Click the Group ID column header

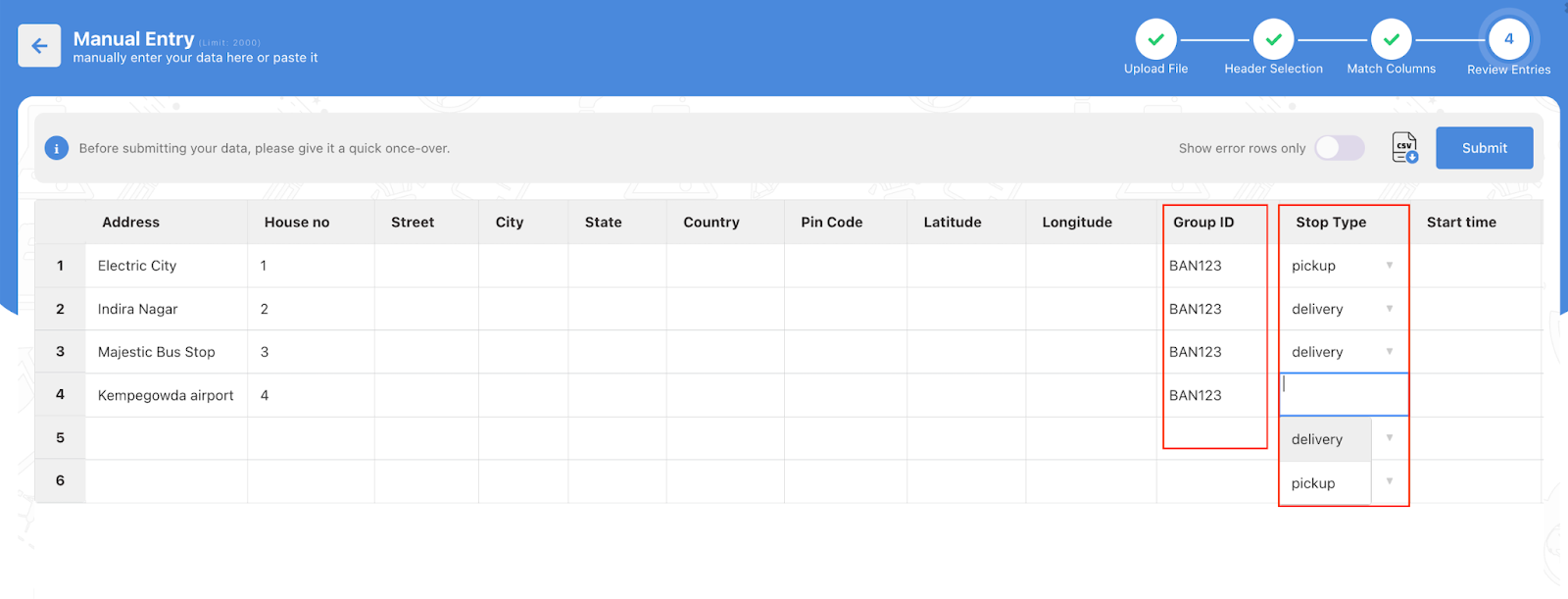[1203, 223]
